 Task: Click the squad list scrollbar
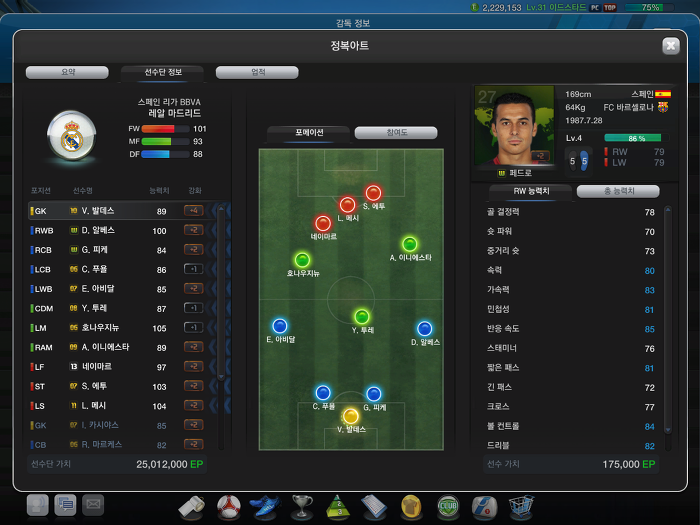221,292
